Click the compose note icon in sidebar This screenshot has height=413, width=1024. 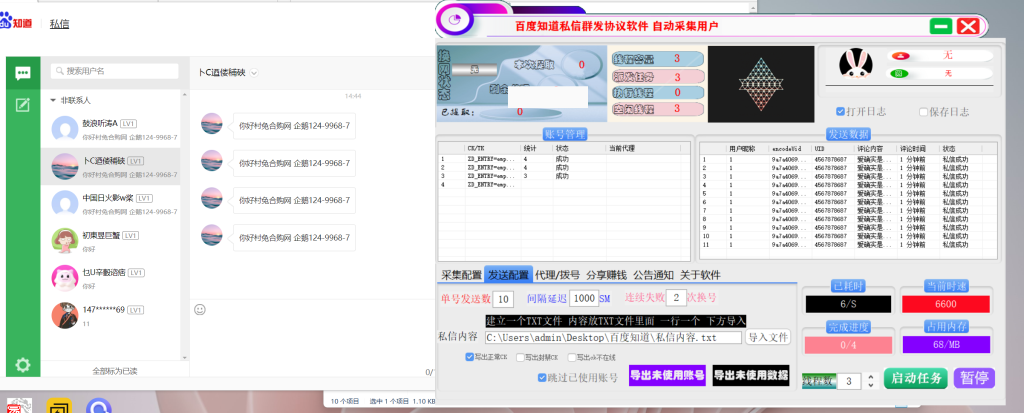coord(21,105)
